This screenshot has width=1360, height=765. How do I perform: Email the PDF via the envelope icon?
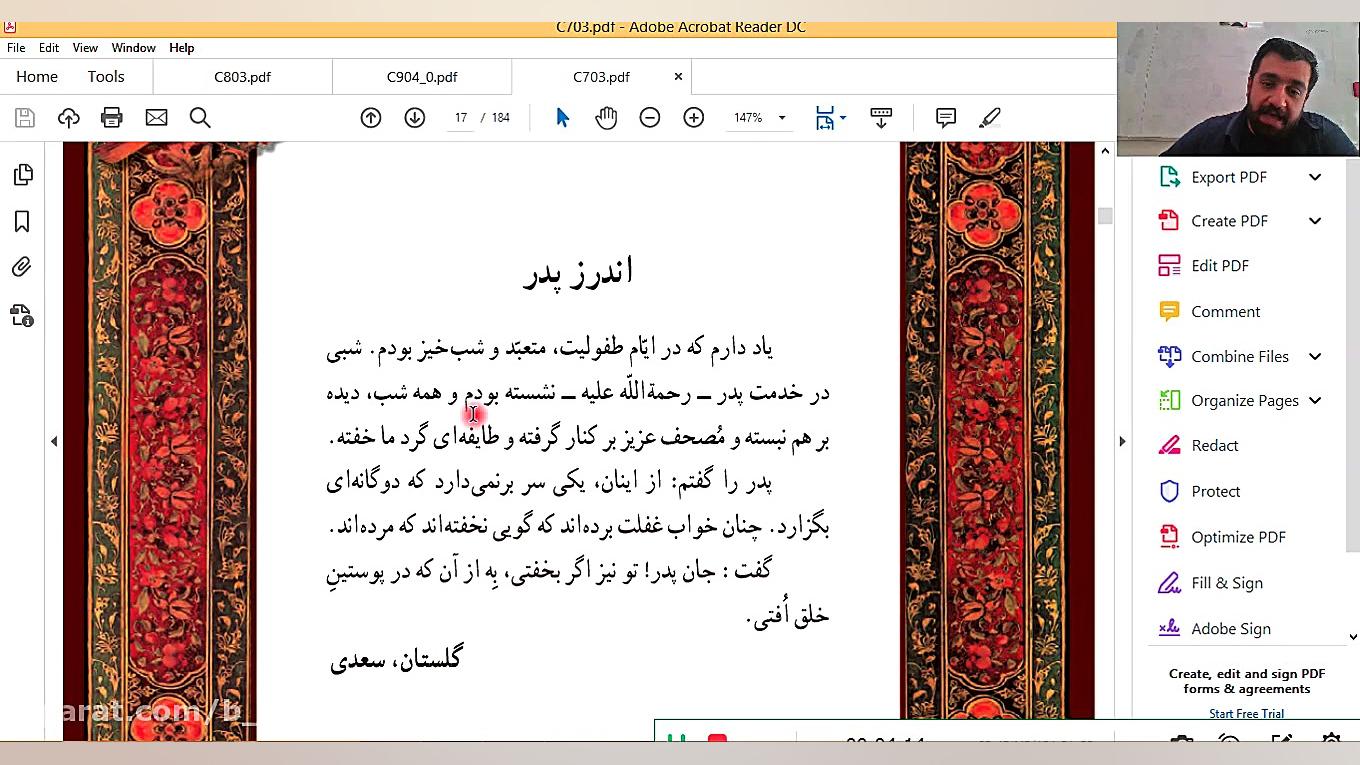click(x=156, y=117)
